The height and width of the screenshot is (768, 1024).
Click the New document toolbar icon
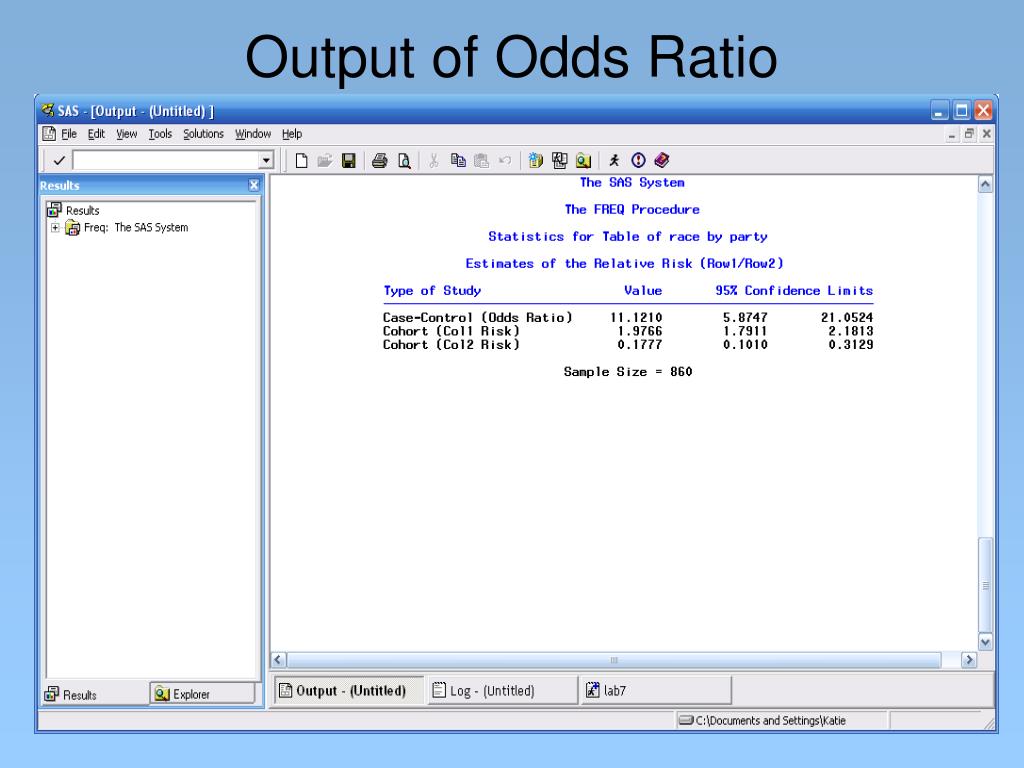click(301, 161)
